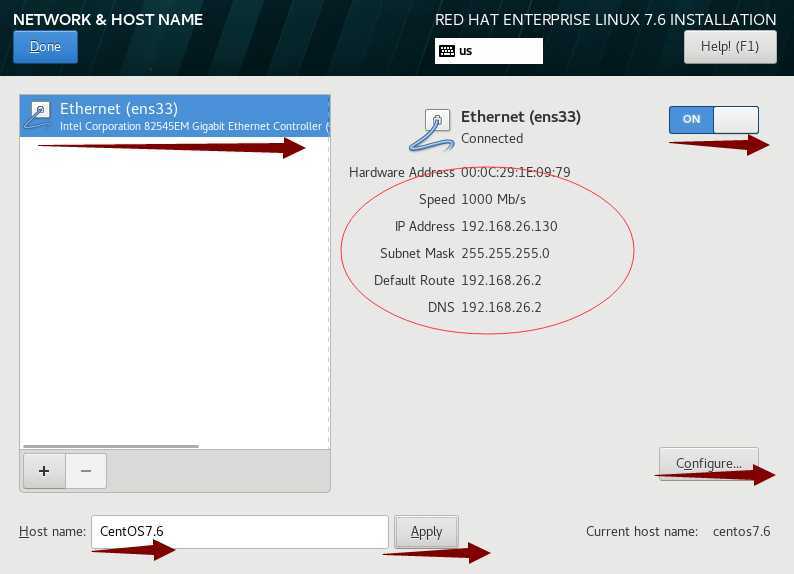Image resolution: width=794 pixels, height=574 pixels.
Task: Click the Speed value 1000 Mb/s
Action: point(493,199)
